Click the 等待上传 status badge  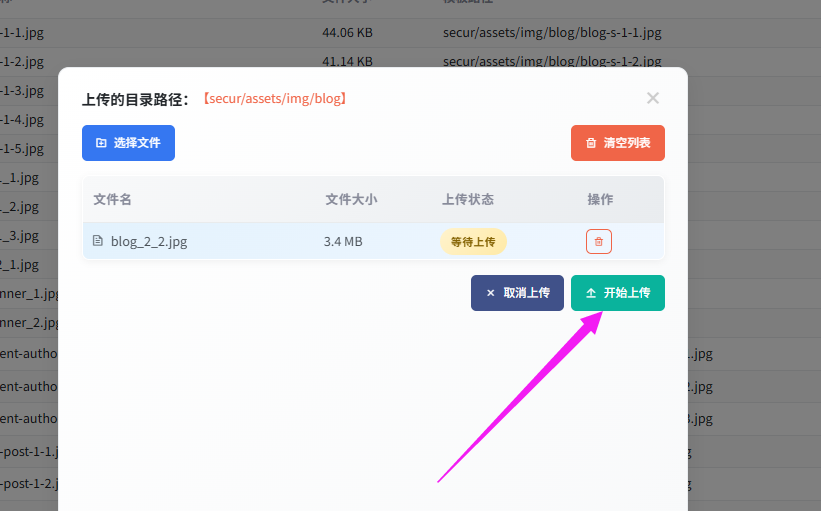(x=473, y=241)
